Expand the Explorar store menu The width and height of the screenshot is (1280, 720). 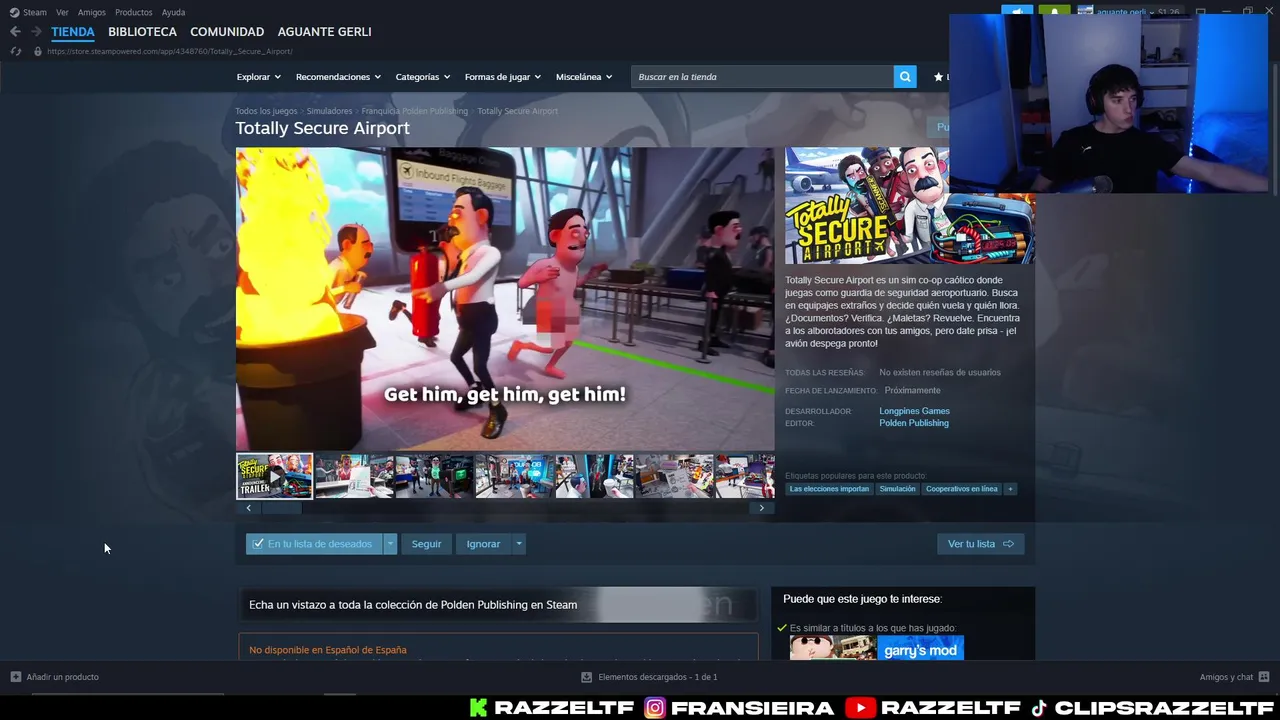pos(259,77)
